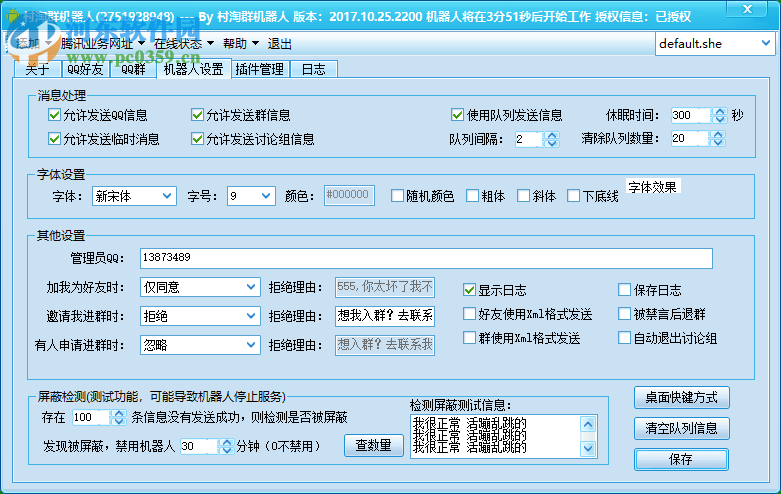Click the 字体效果 preview label
The height and width of the screenshot is (494, 781).
[x=652, y=187]
